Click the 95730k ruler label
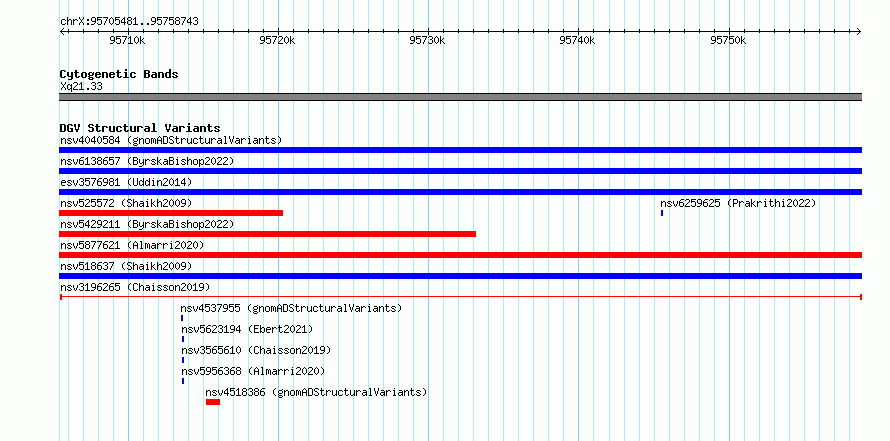This screenshot has width=890, height=441. (x=427, y=40)
